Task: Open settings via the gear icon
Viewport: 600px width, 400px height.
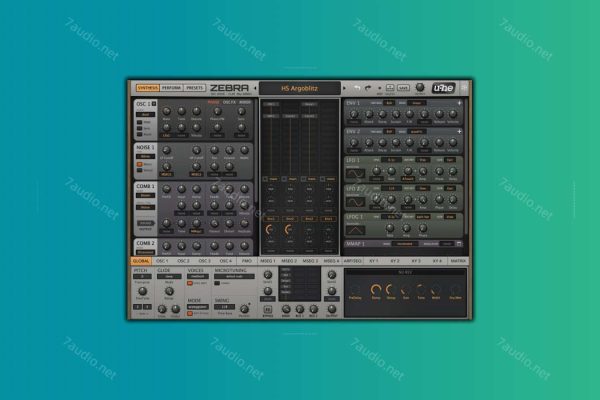Action: click(464, 88)
